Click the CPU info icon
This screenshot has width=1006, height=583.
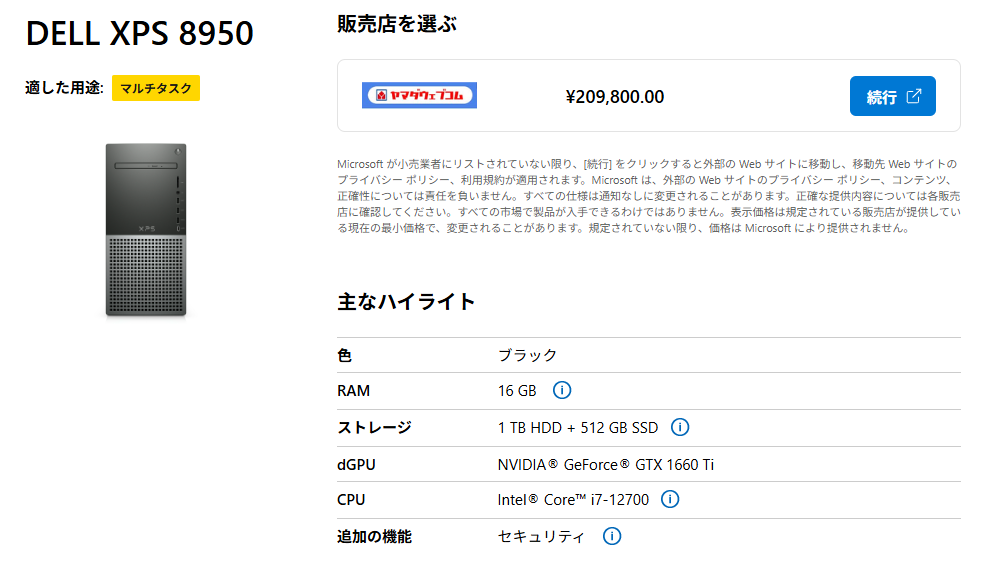point(670,499)
